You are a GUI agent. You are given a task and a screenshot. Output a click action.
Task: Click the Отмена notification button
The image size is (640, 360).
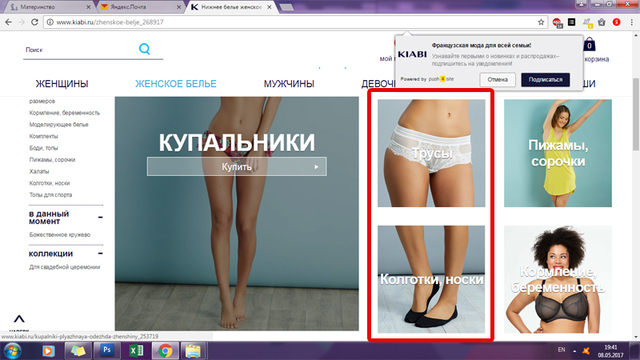(498, 80)
